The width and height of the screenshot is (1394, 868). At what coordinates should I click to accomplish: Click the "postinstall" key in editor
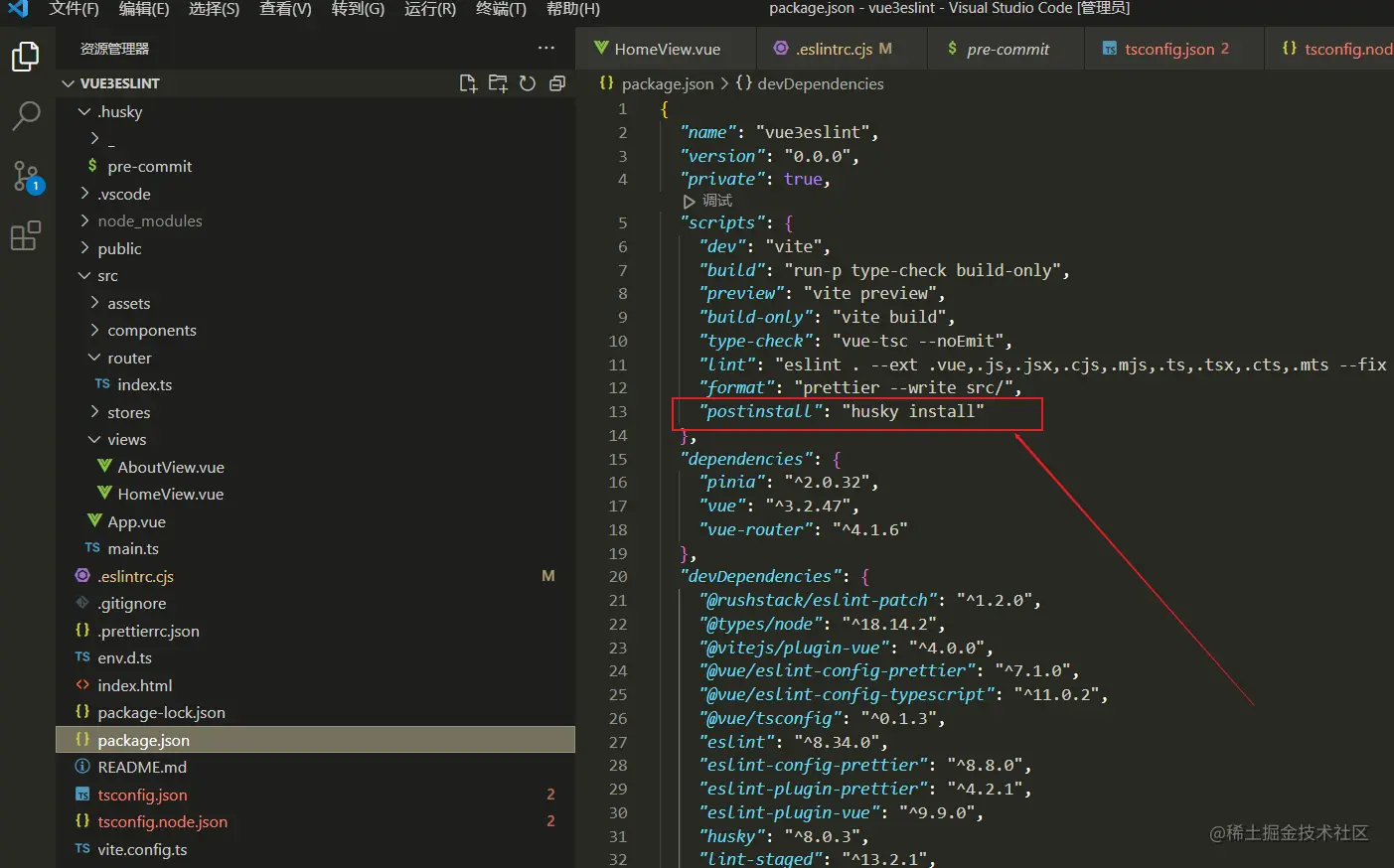(760, 411)
